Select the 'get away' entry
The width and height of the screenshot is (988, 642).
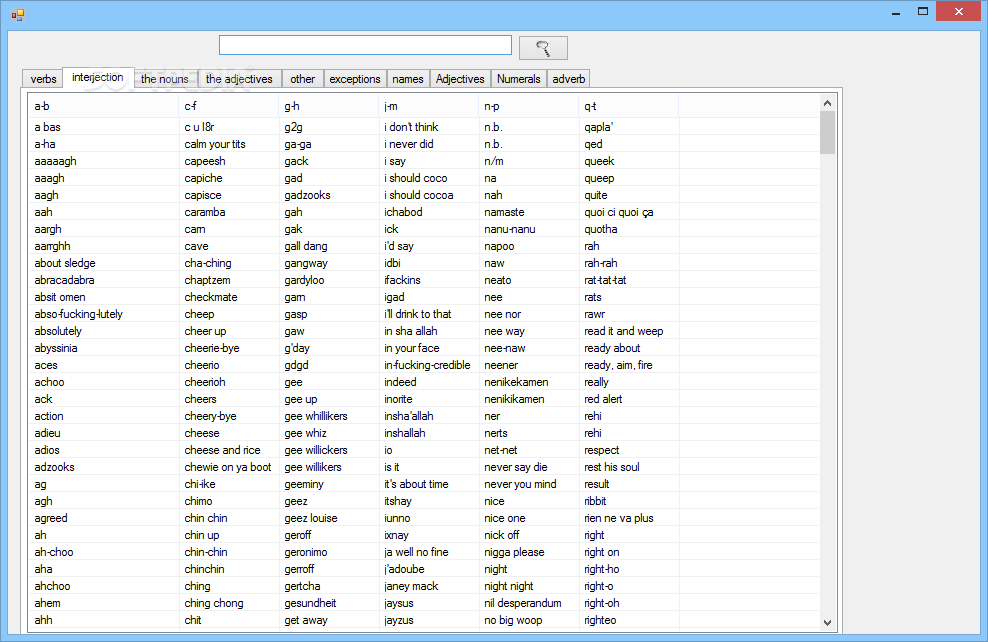[306, 620]
